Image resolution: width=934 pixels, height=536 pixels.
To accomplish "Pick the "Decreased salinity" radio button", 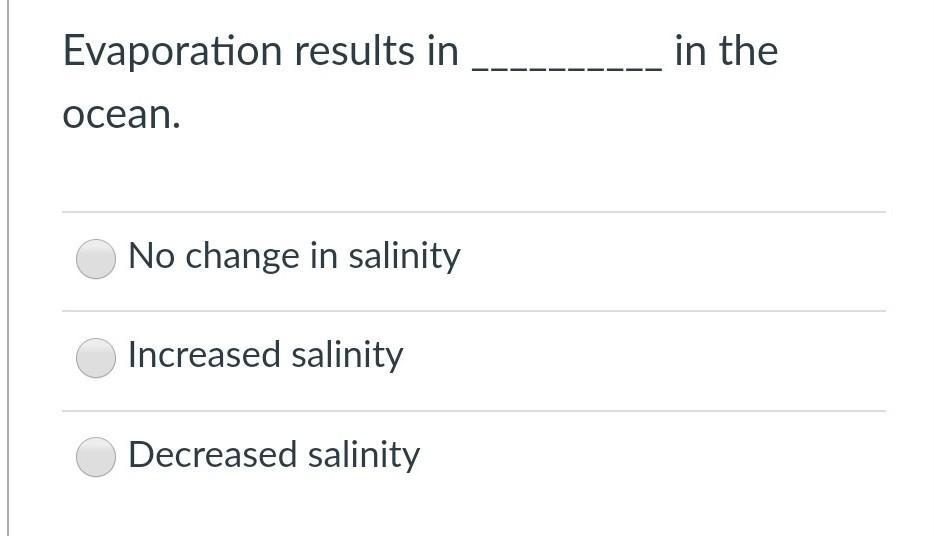I will point(96,457).
